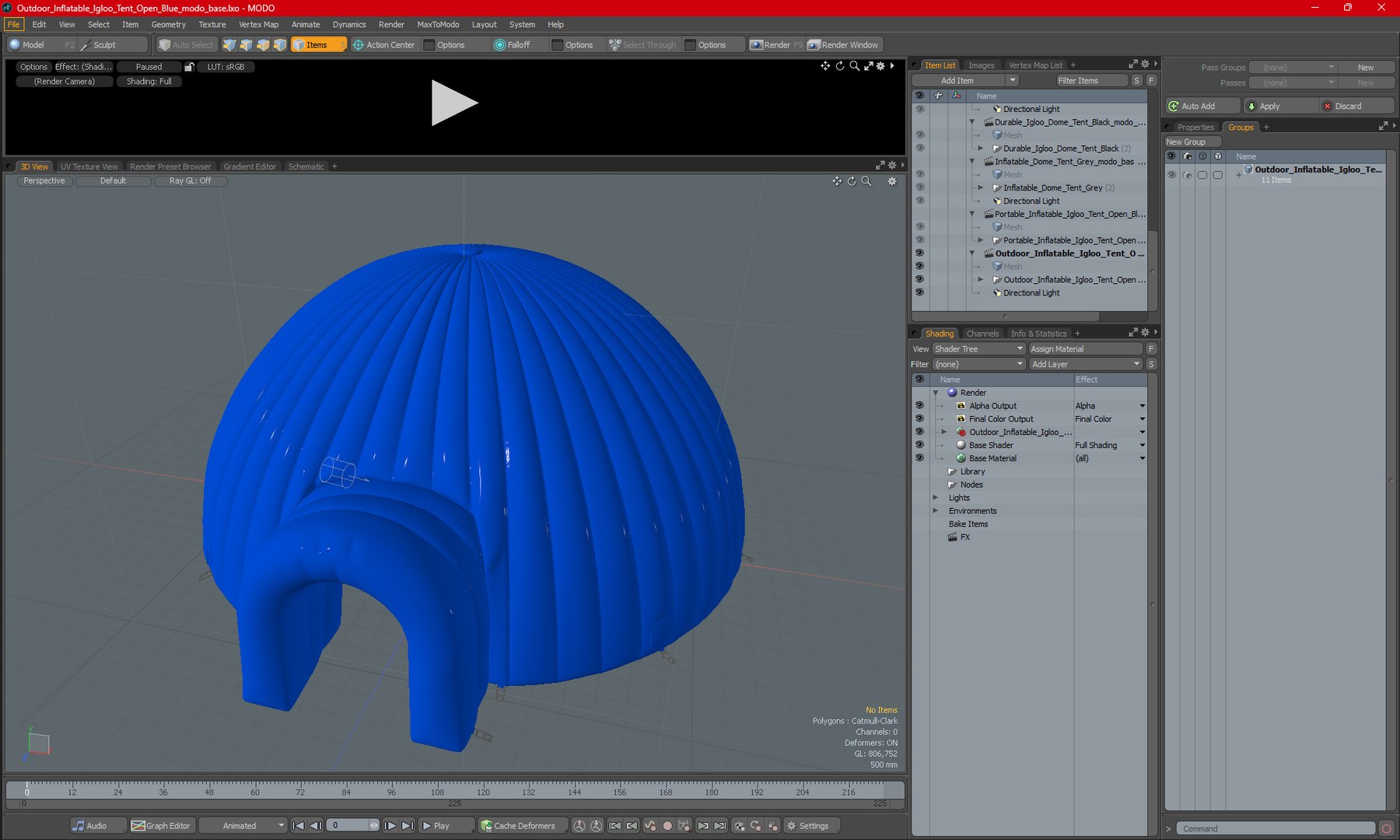Image resolution: width=1400 pixels, height=840 pixels.
Task: Select the Edges selection mode icon
Action: [x=246, y=44]
